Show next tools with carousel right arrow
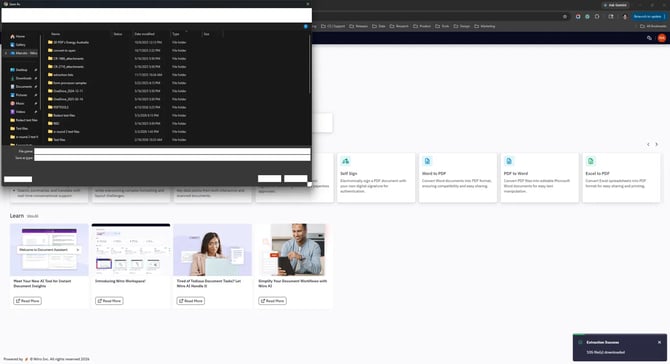 [657, 144]
